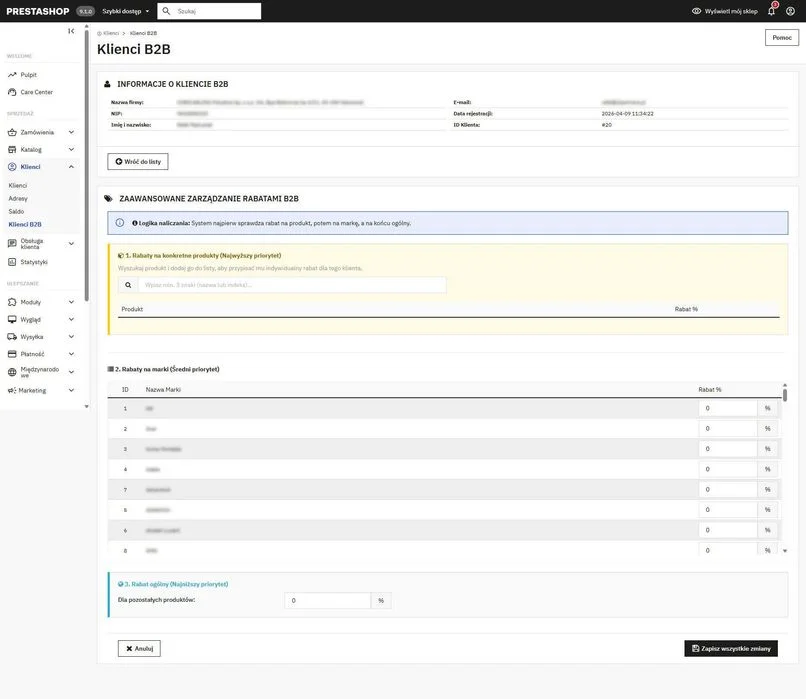Click the PrestaShop logo

coord(38,11)
